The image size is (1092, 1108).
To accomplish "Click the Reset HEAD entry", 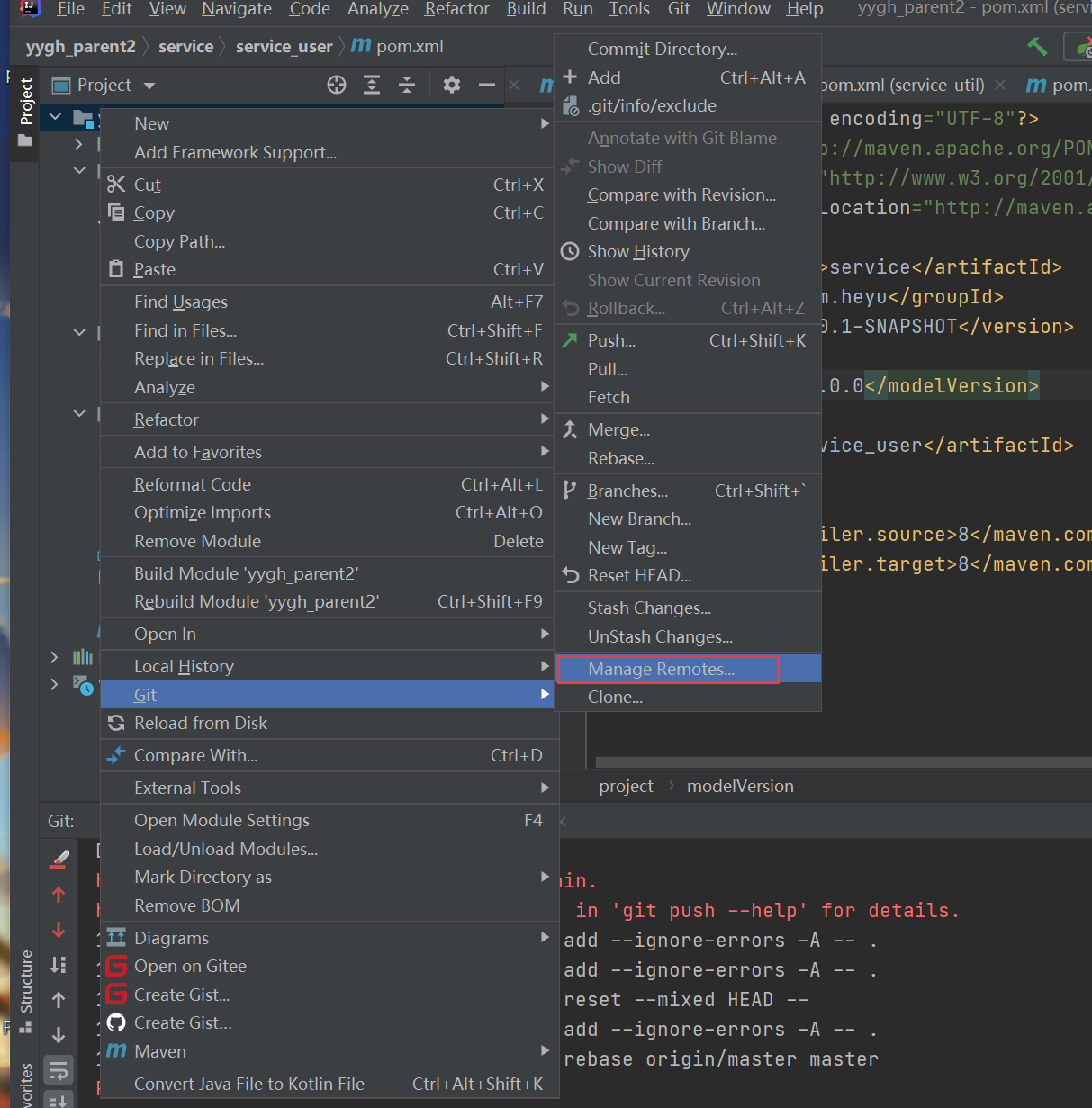I will [688, 575].
